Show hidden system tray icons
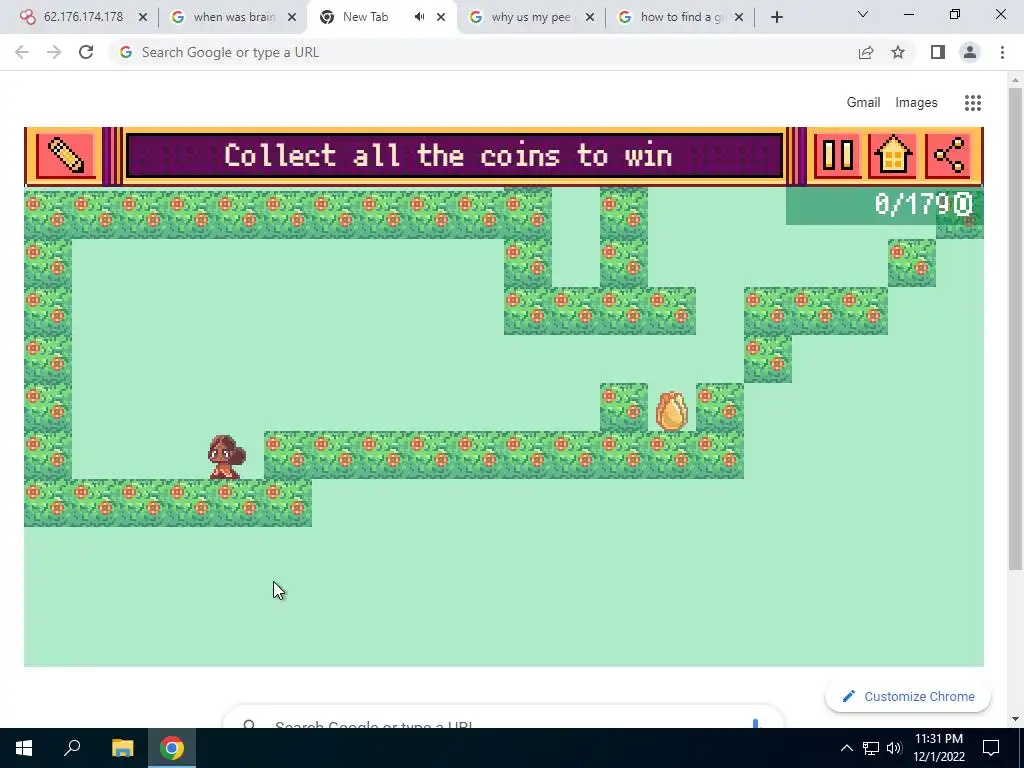This screenshot has width=1024, height=768. 846,748
